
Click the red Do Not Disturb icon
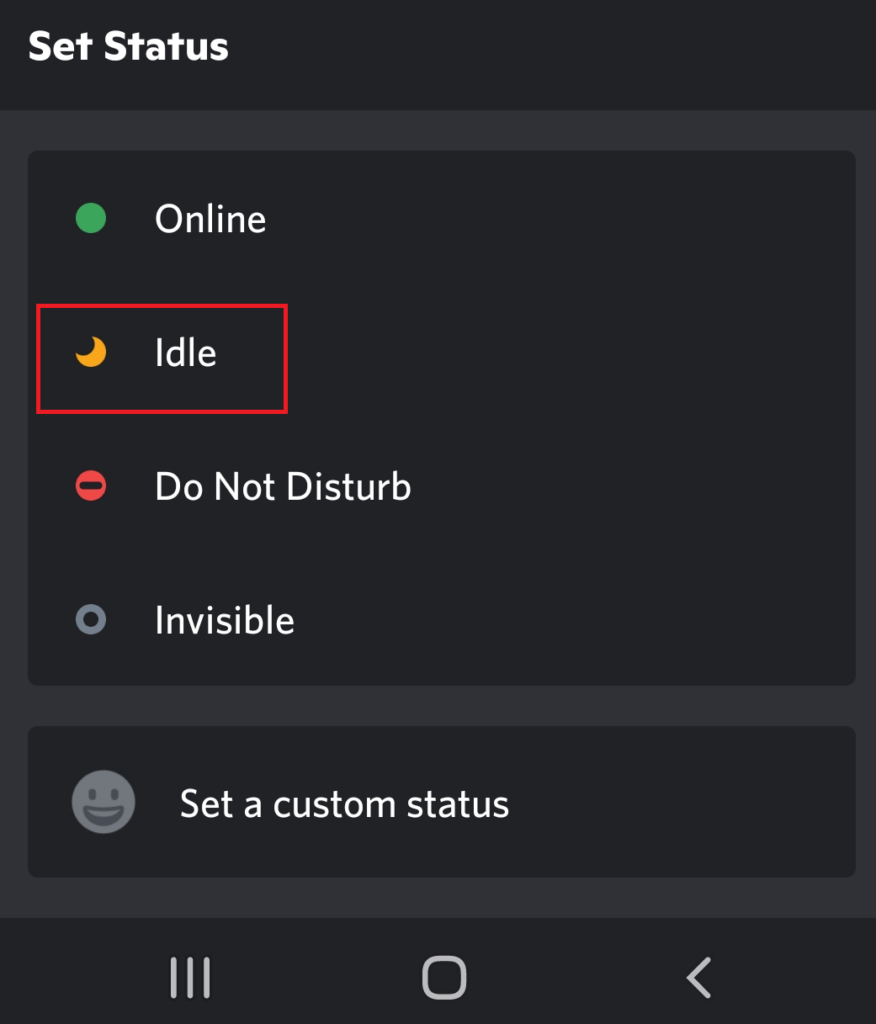89,486
